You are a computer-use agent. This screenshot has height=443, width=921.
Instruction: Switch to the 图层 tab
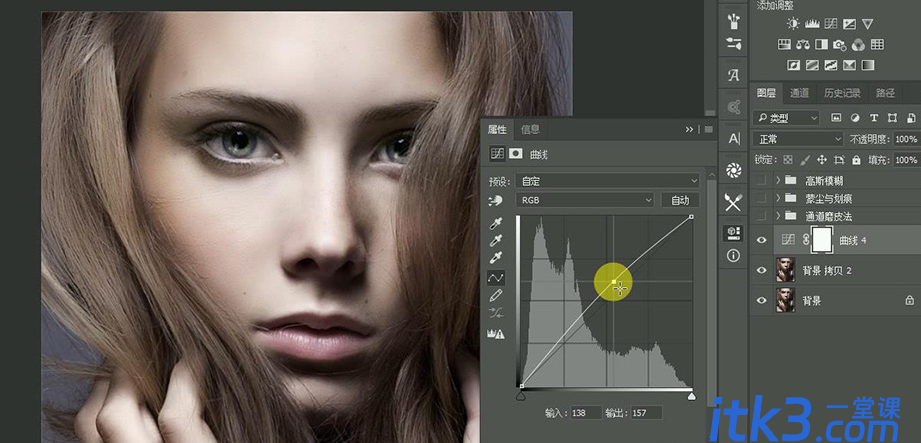[x=766, y=93]
